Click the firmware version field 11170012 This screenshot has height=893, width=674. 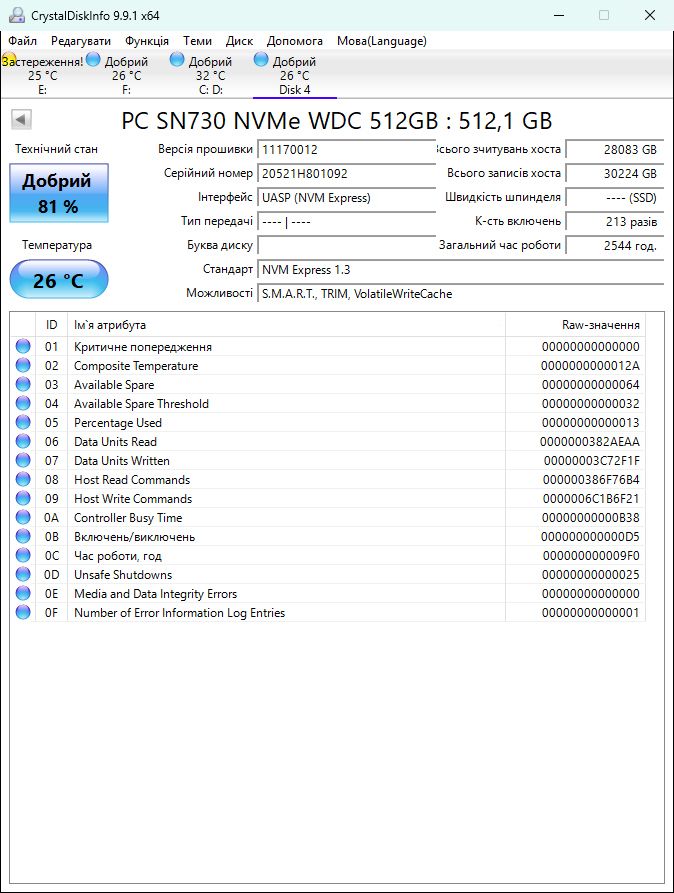(346, 150)
